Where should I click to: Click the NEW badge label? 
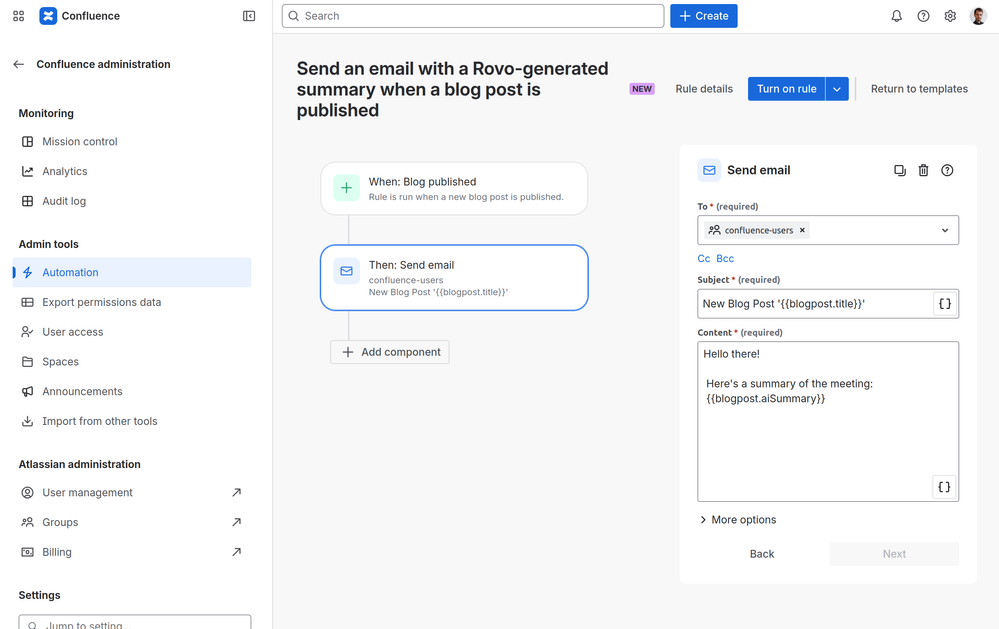coord(642,89)
